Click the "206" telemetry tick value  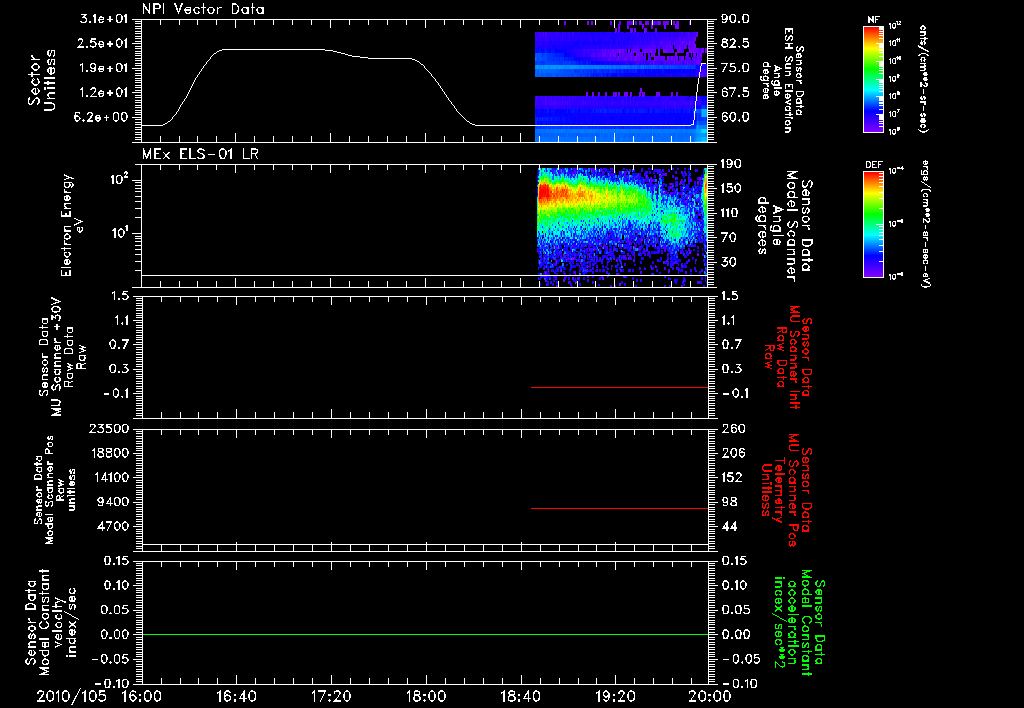click(x=732, y=453)
